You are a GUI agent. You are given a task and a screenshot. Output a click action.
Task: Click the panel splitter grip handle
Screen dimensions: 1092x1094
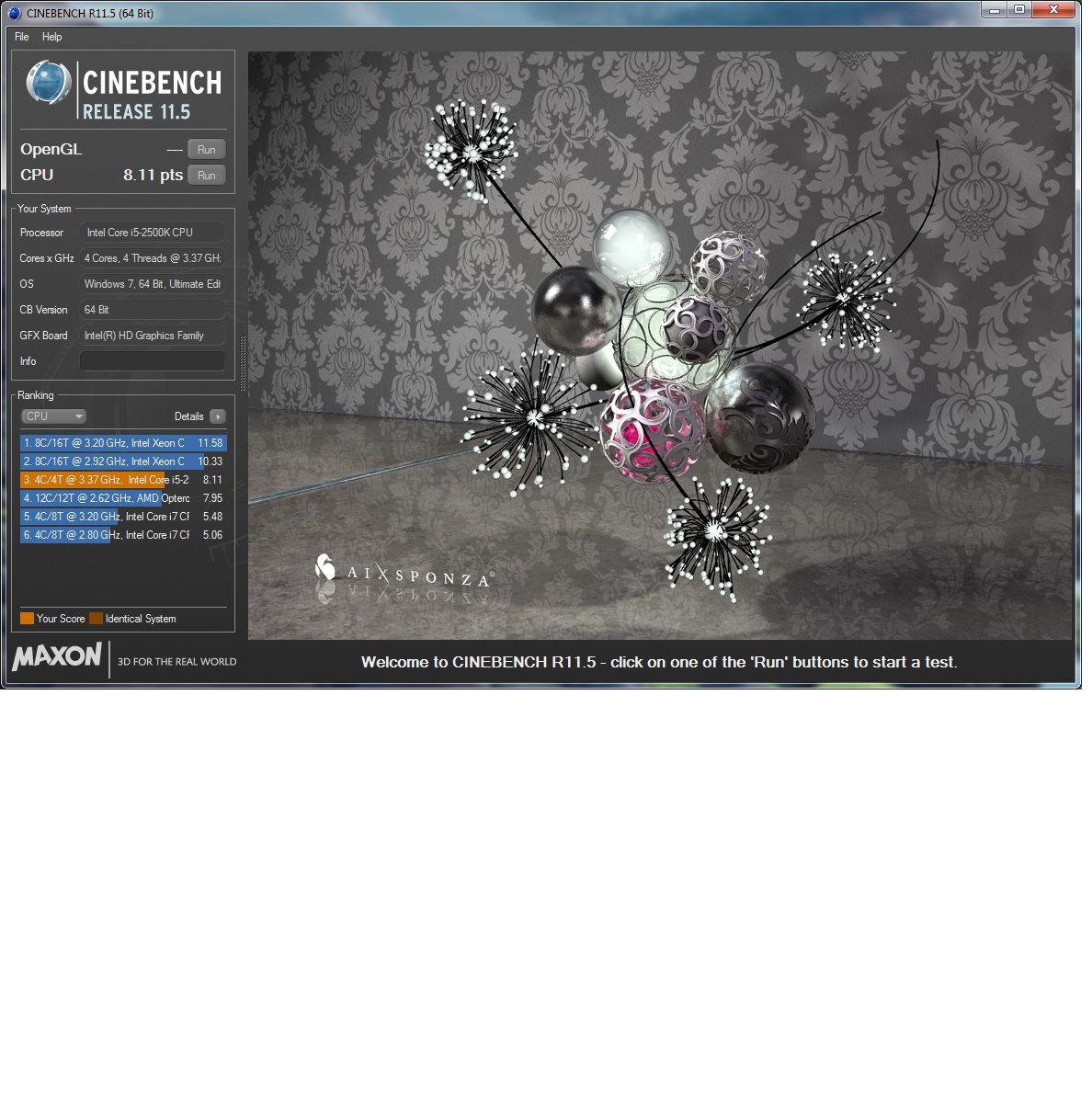(x=243, y=363)
